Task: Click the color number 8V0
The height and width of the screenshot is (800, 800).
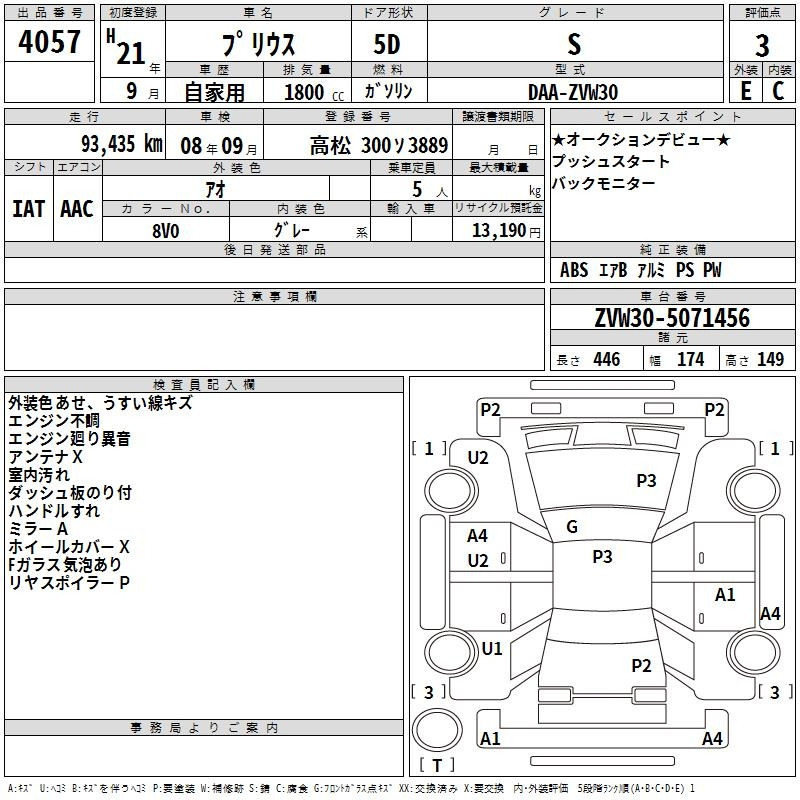Action: point(166,231)
